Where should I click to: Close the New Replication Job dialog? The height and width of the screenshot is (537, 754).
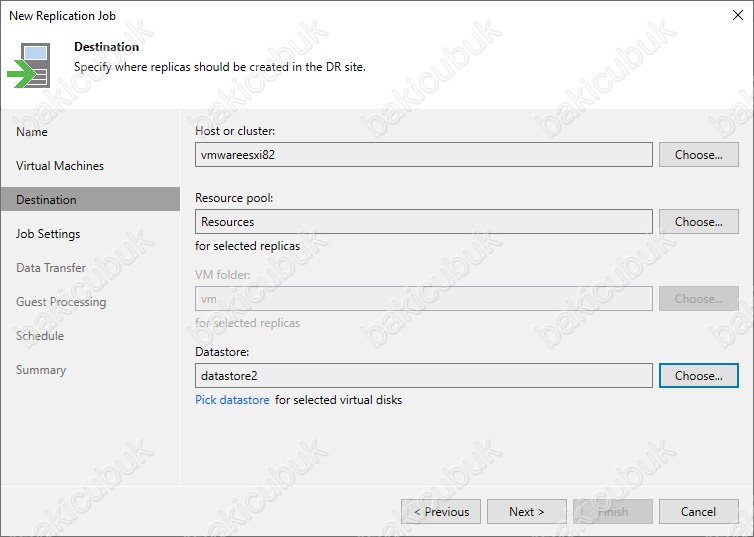(738, 15)
